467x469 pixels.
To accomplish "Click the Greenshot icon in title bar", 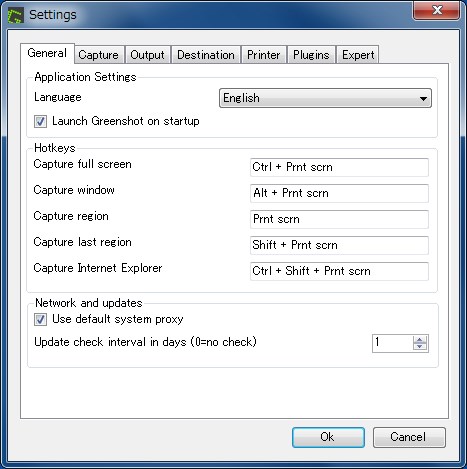I will click(x=16, y=15).
